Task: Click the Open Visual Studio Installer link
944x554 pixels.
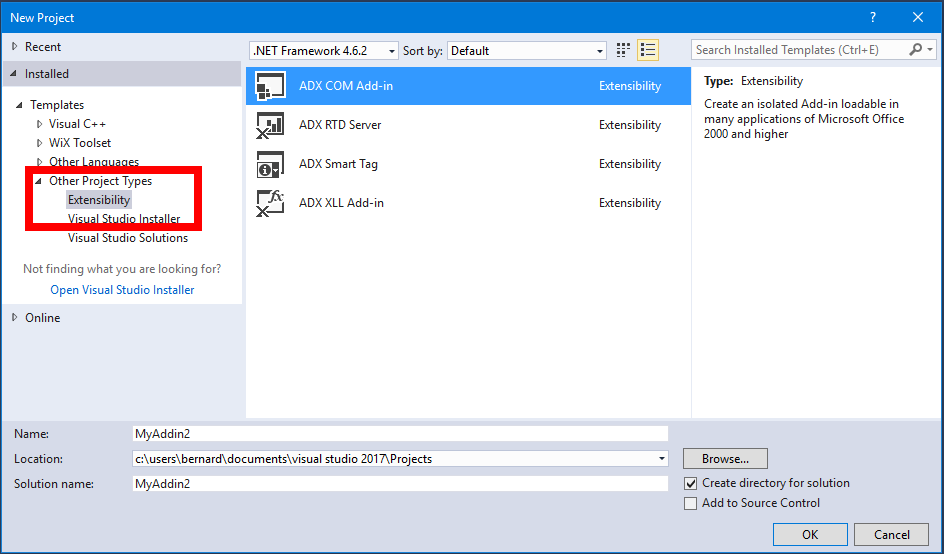Action: [x=122, y=290]
